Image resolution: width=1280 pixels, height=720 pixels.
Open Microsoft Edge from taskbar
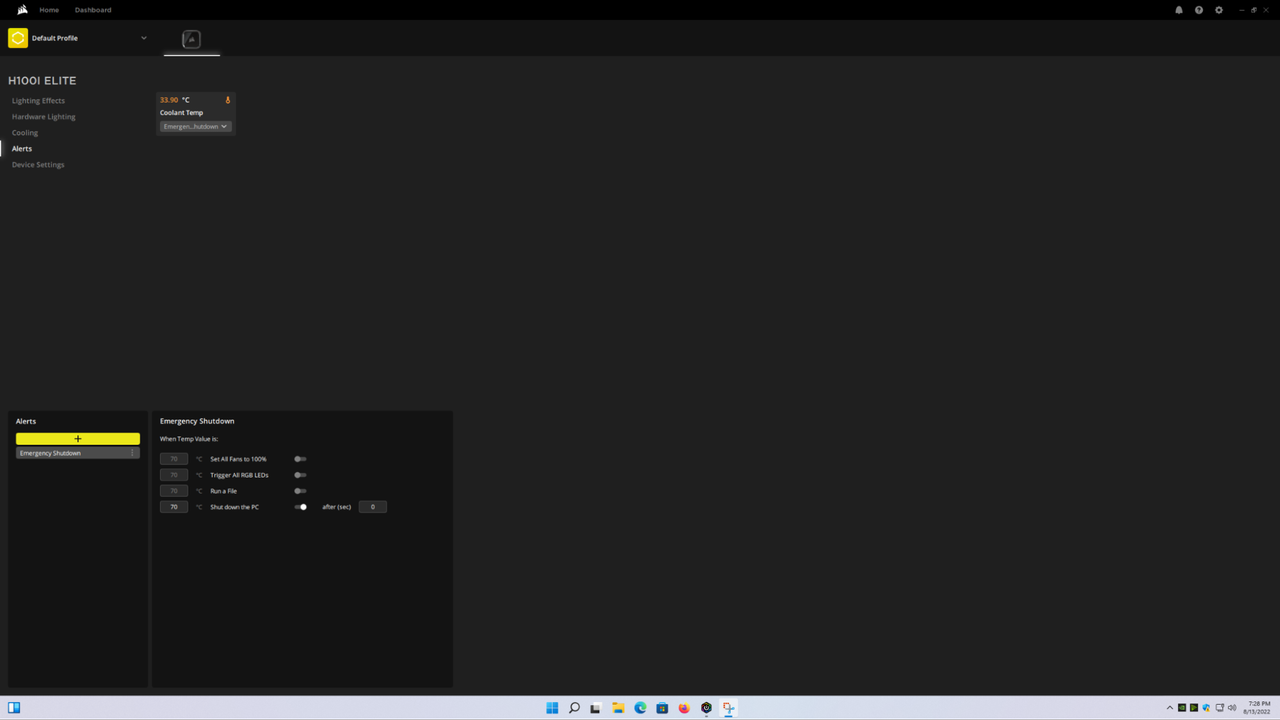click(x=640, y=708)
